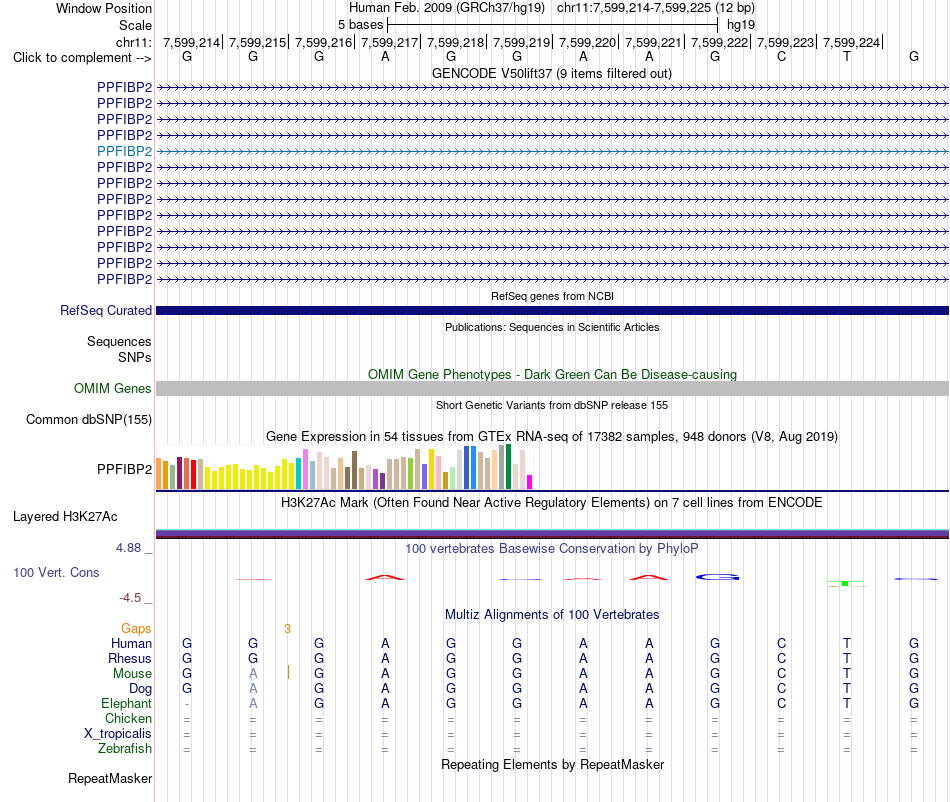Click the T base in the complement sequence row
This screenshot has height=802, width=950.
point(847,57)
